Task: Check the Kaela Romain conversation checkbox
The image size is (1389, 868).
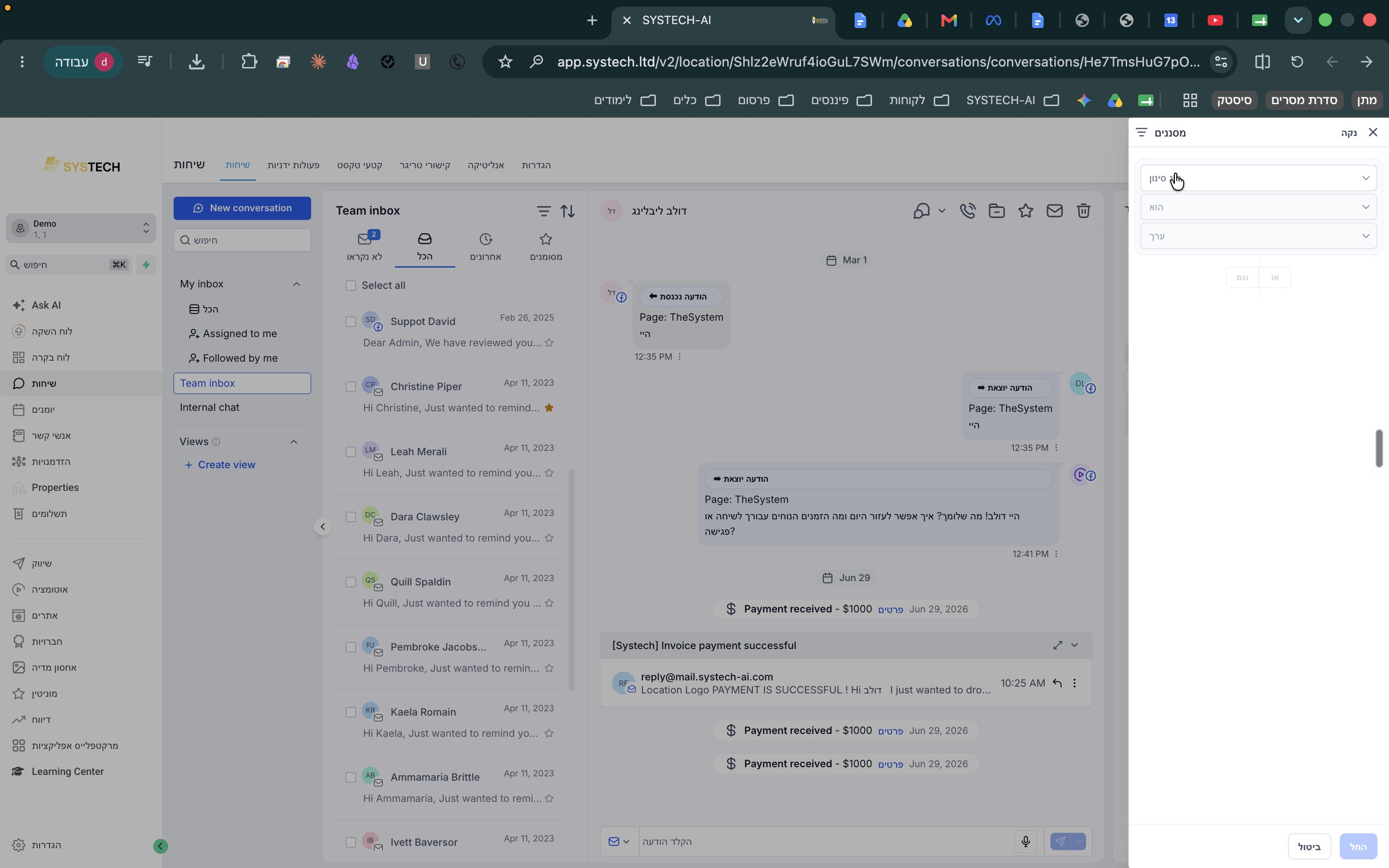Action: (x=351, y=712)
